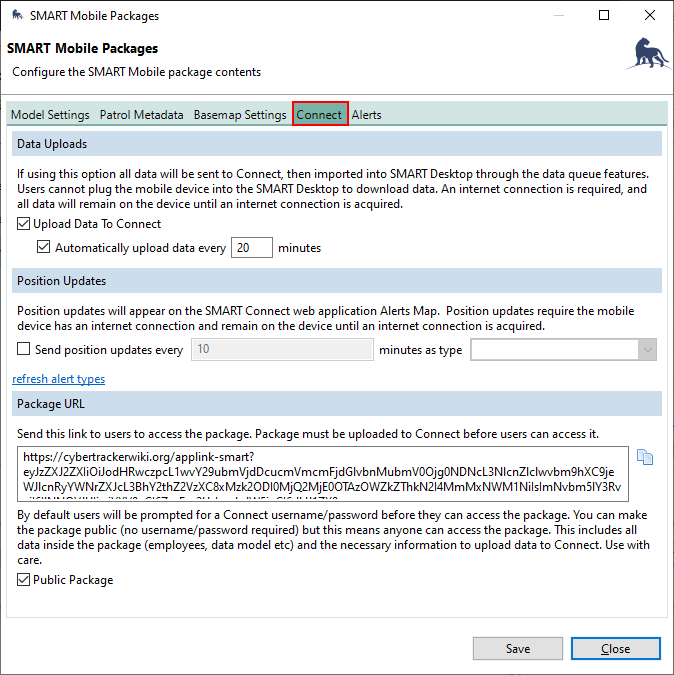Click the SMART panther logo

pos(646,54)
